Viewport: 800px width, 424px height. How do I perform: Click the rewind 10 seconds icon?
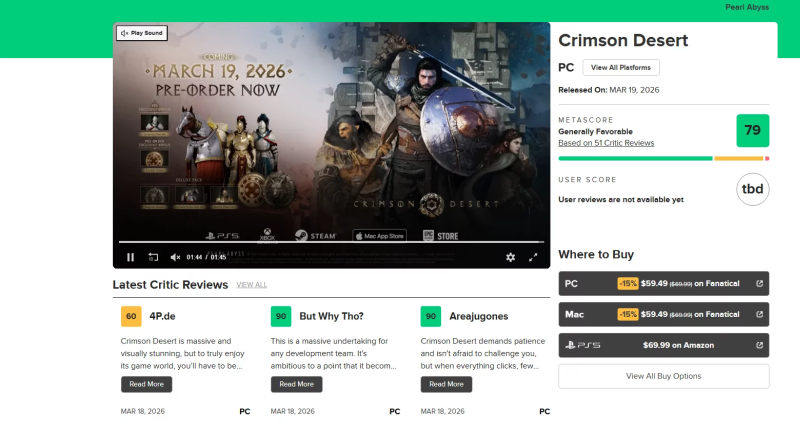coord(153,257)
